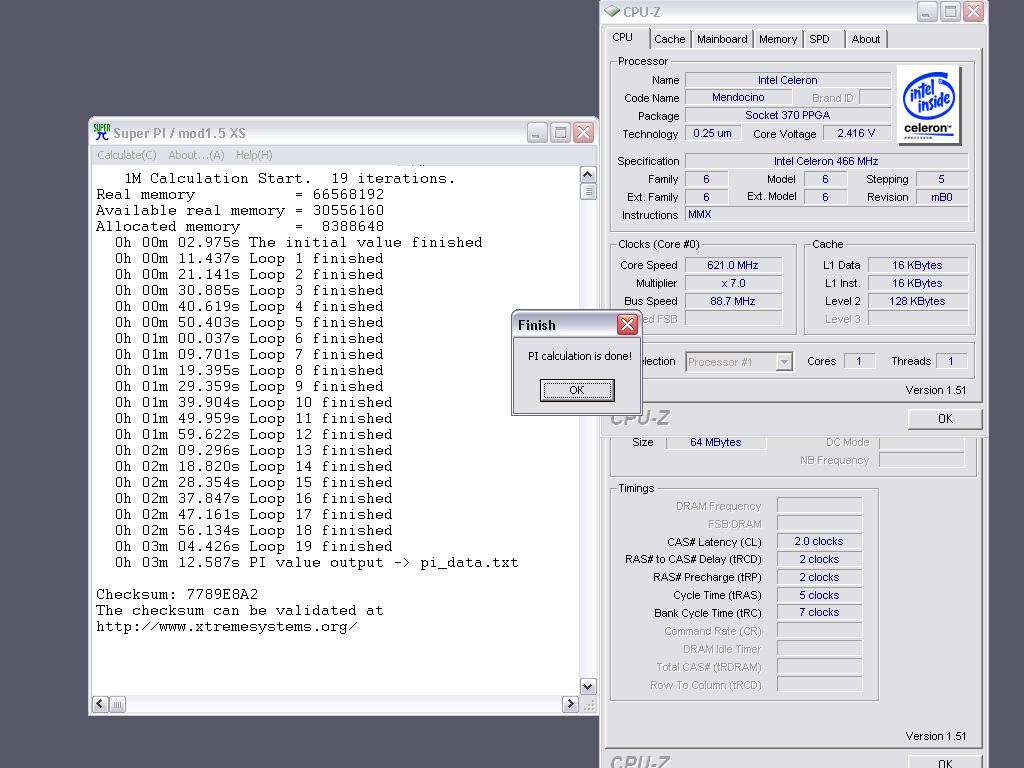Click OK in the Finish dialog
The image size is (1024, 768).
(577, 390)
